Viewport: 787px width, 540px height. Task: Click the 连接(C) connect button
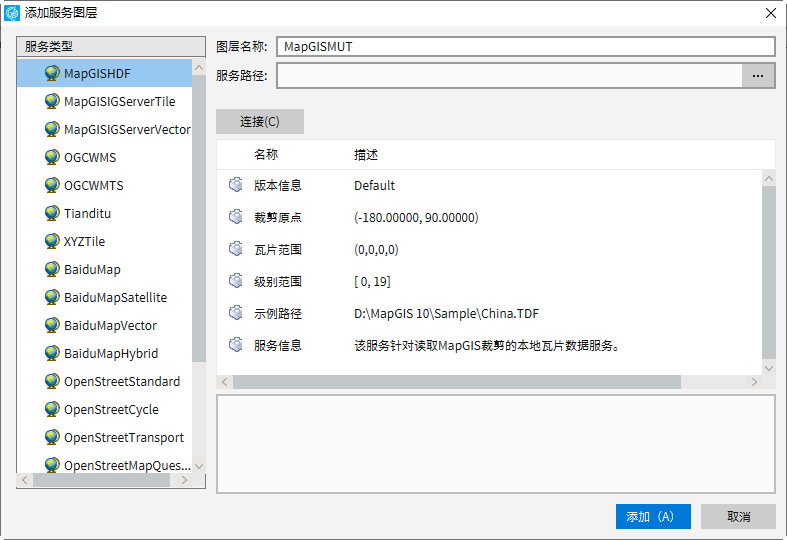(260, 121)
